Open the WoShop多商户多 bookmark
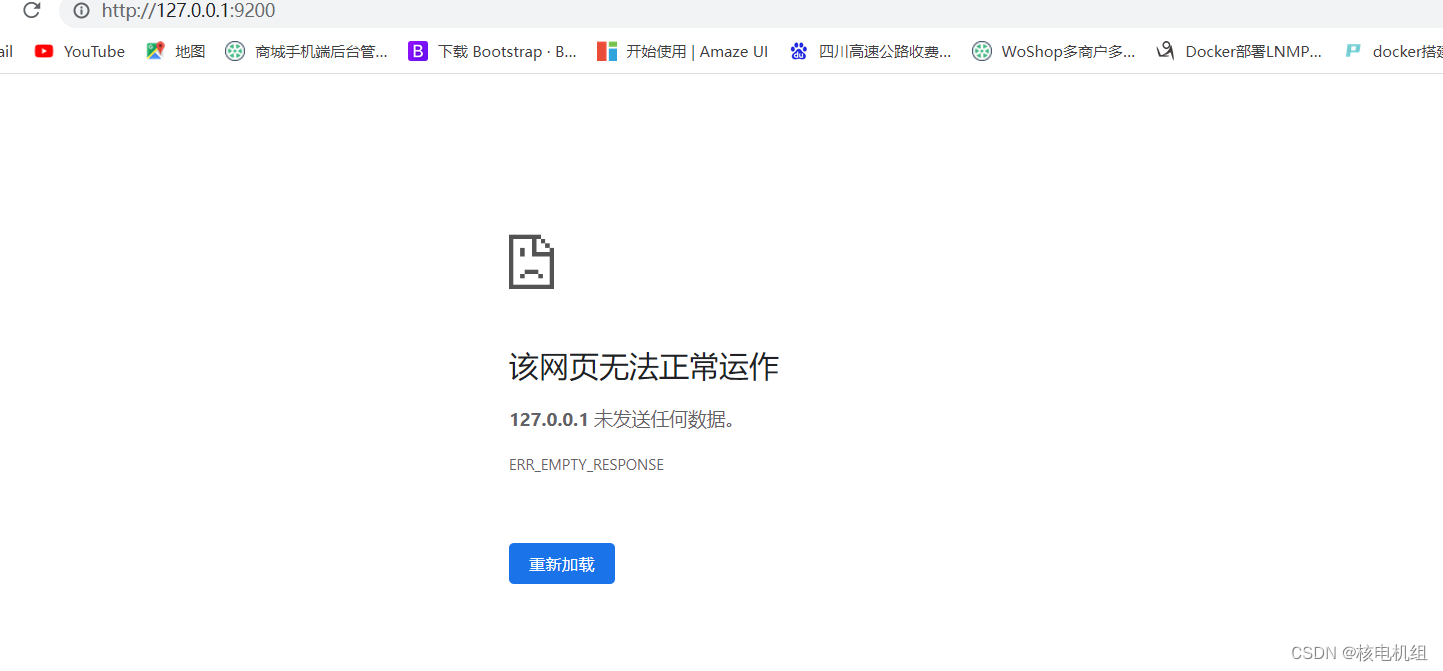Viewport: 1443px width, 671px height. [1067, 51]
